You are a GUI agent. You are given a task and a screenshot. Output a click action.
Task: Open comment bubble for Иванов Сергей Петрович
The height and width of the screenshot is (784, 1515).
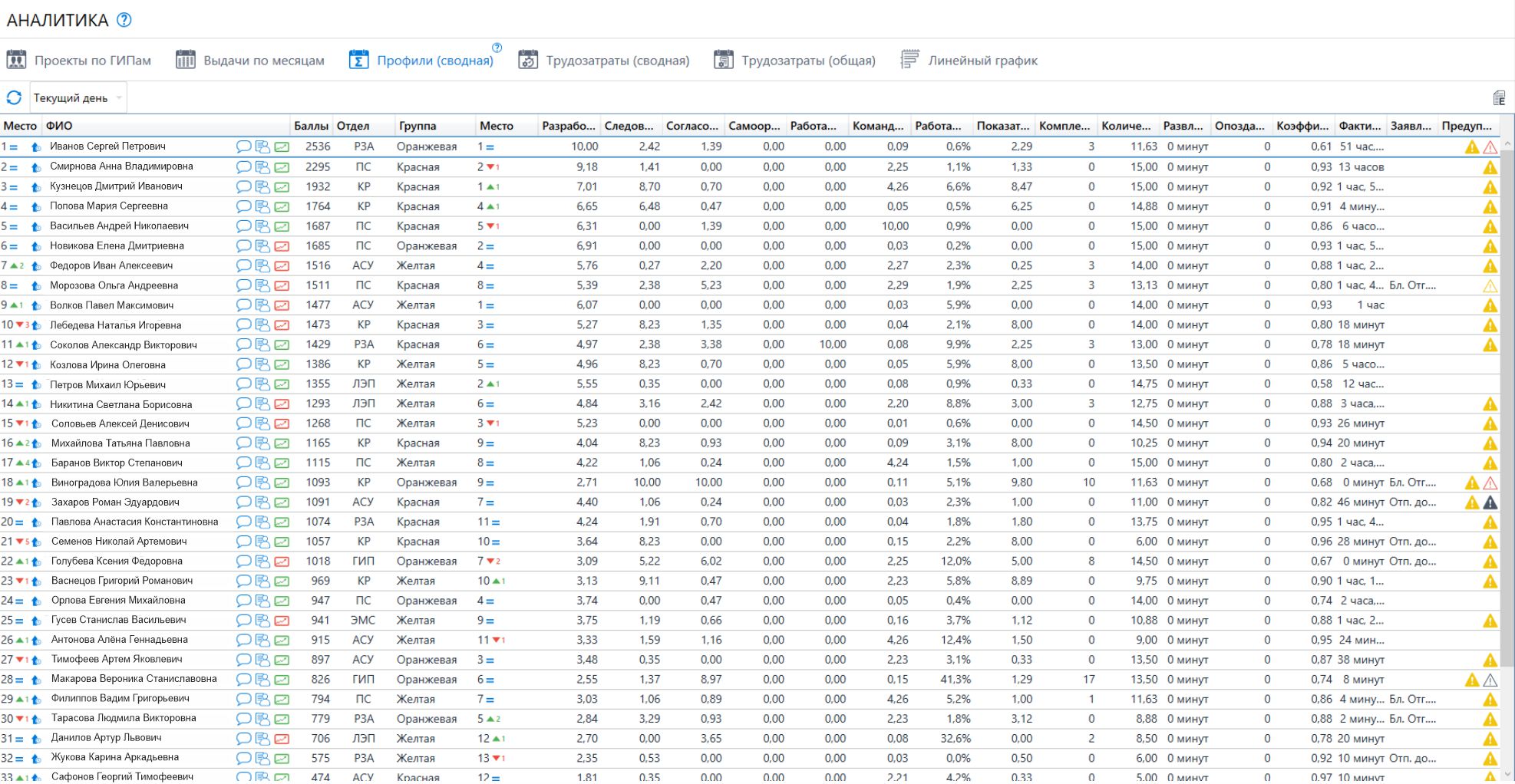point(243,147)
